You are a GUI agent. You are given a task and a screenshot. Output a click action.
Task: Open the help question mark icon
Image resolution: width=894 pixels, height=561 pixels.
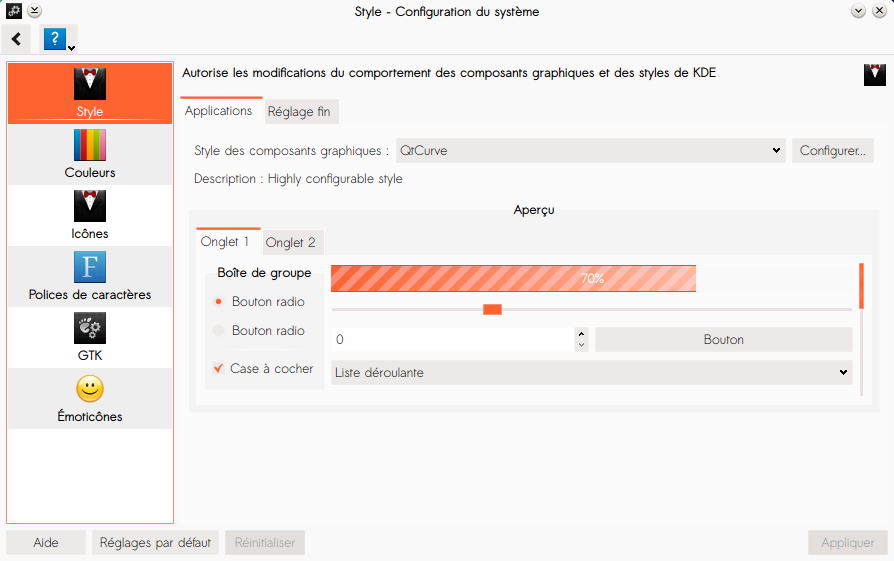click(55, 39)
